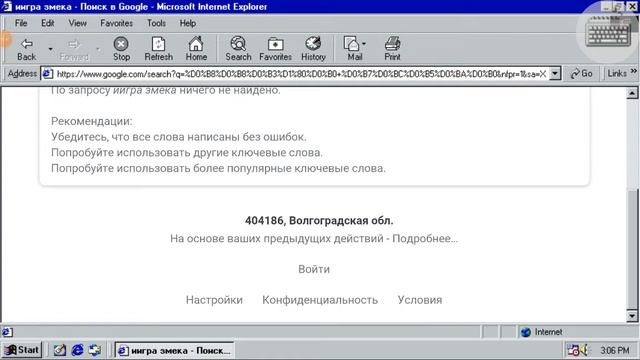Click the Войти sign-in link
The height and width of the screenshot is (360, 640).
point(314,269)
